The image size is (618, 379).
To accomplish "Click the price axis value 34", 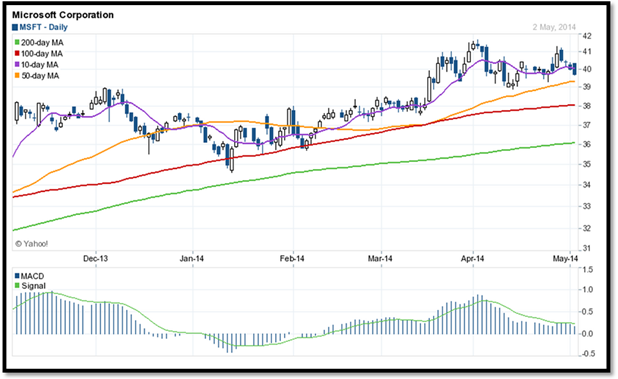I will [x=587, y=185].
